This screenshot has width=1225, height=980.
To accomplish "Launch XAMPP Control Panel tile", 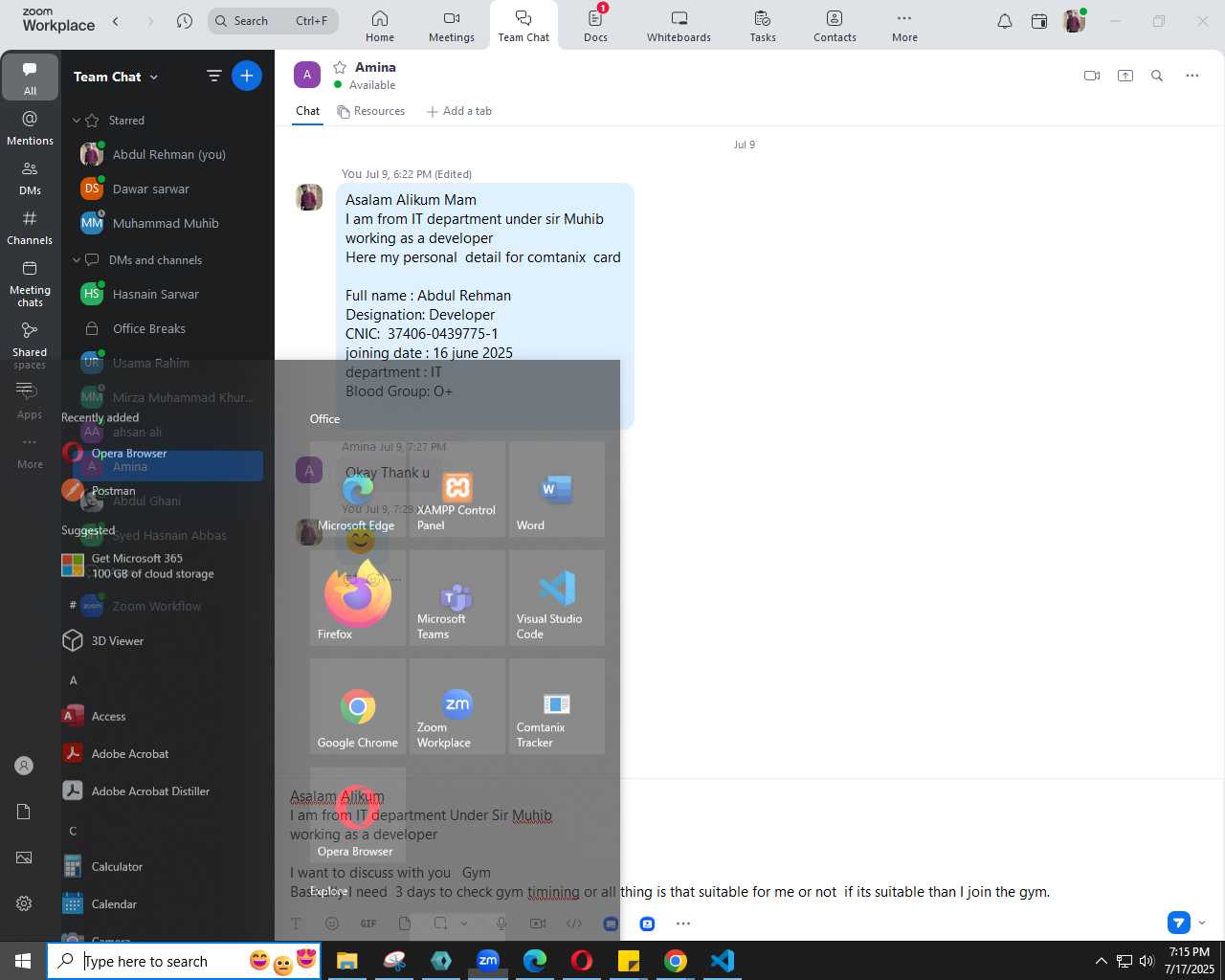I will [457, 489].
